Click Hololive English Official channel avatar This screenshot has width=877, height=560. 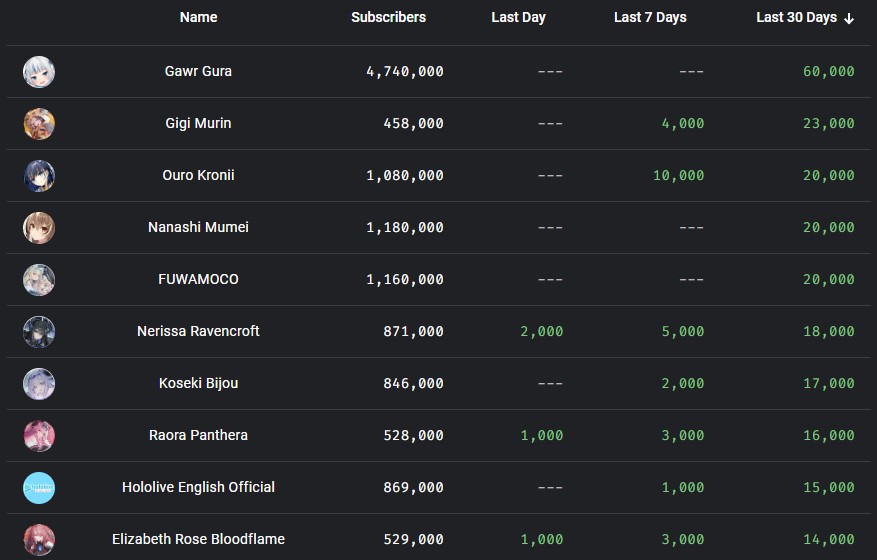click(x=39, y=488)
